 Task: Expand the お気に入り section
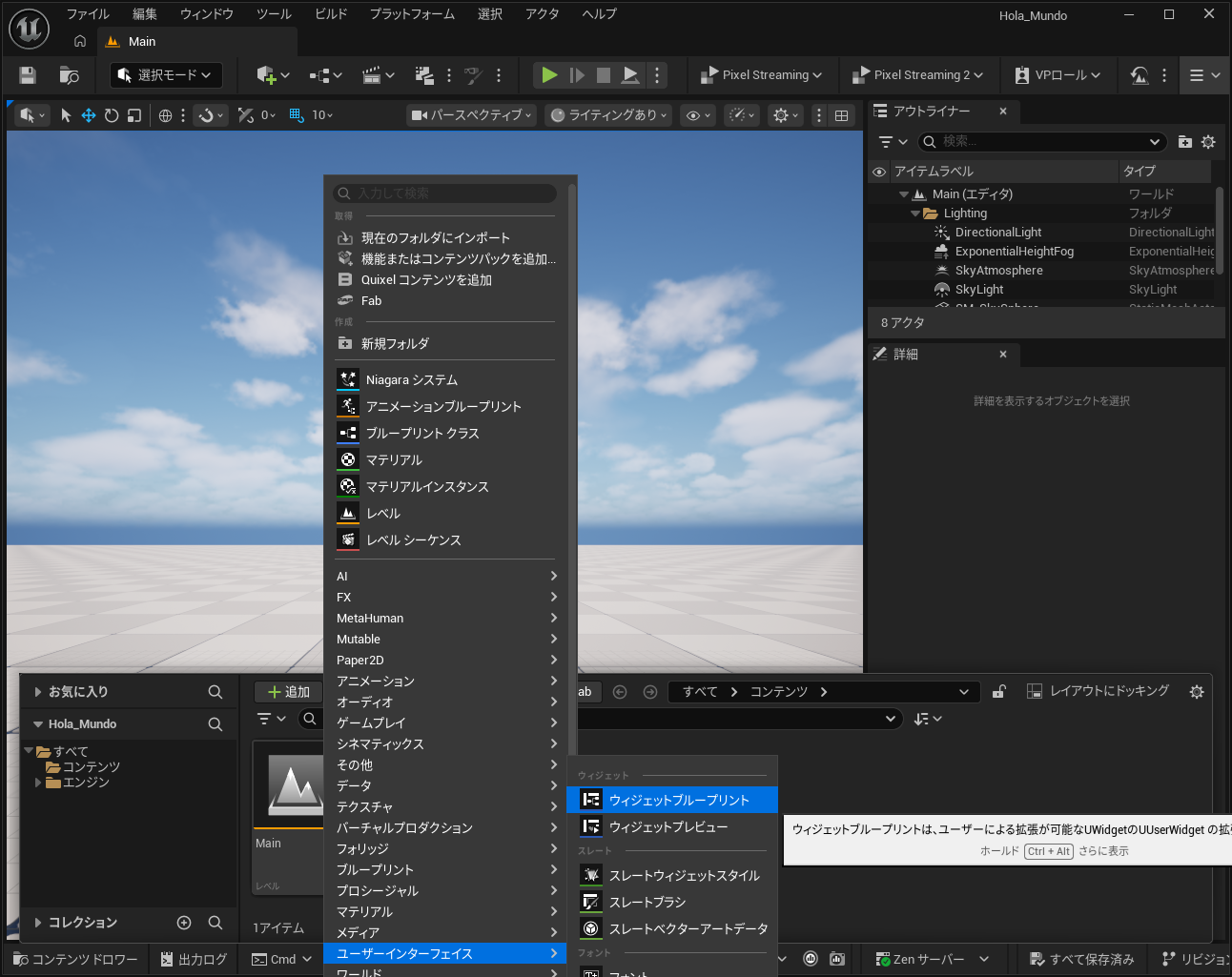[38, 692]
